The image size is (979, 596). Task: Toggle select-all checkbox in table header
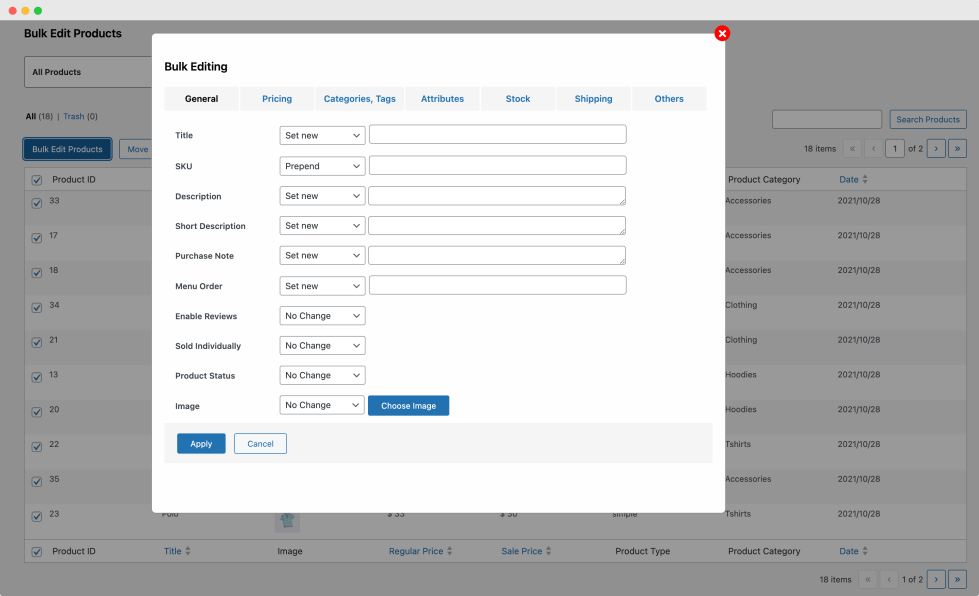click(x=37, y=180)
